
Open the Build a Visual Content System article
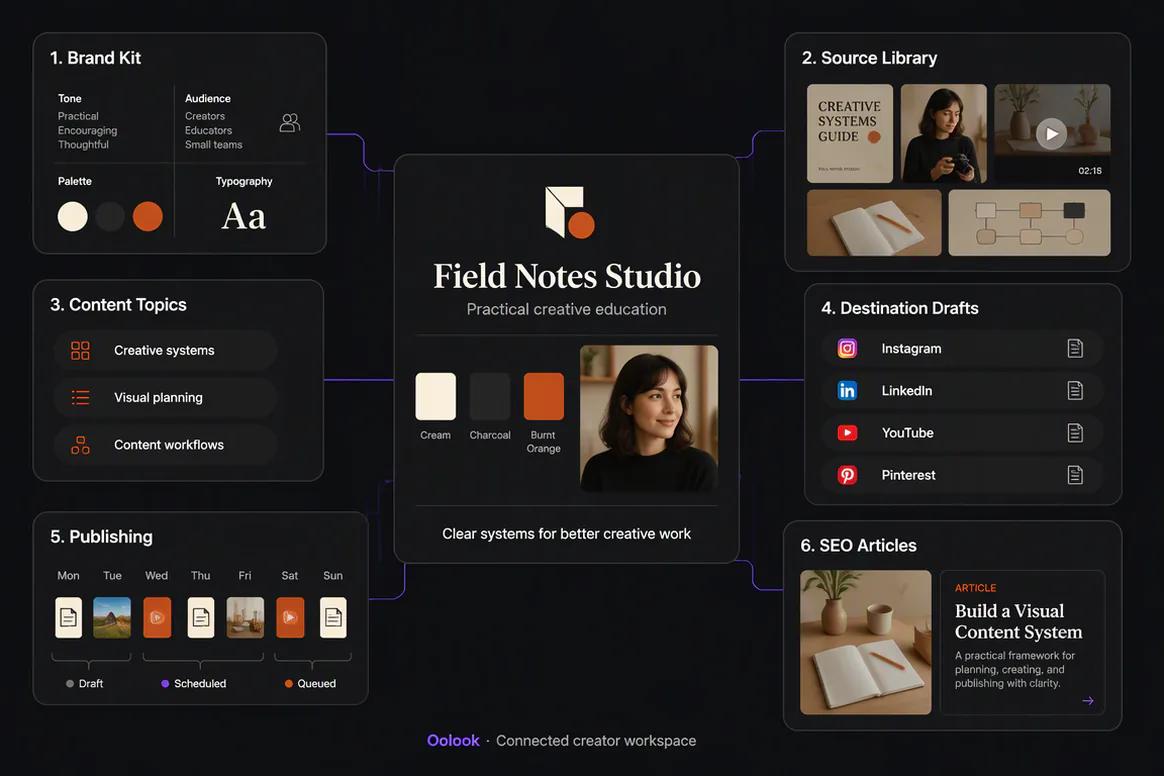point(1022,642)
